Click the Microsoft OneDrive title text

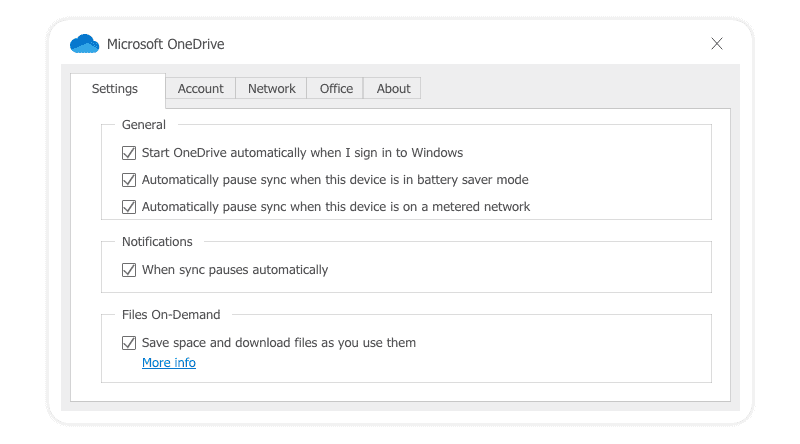click(166, 44)
